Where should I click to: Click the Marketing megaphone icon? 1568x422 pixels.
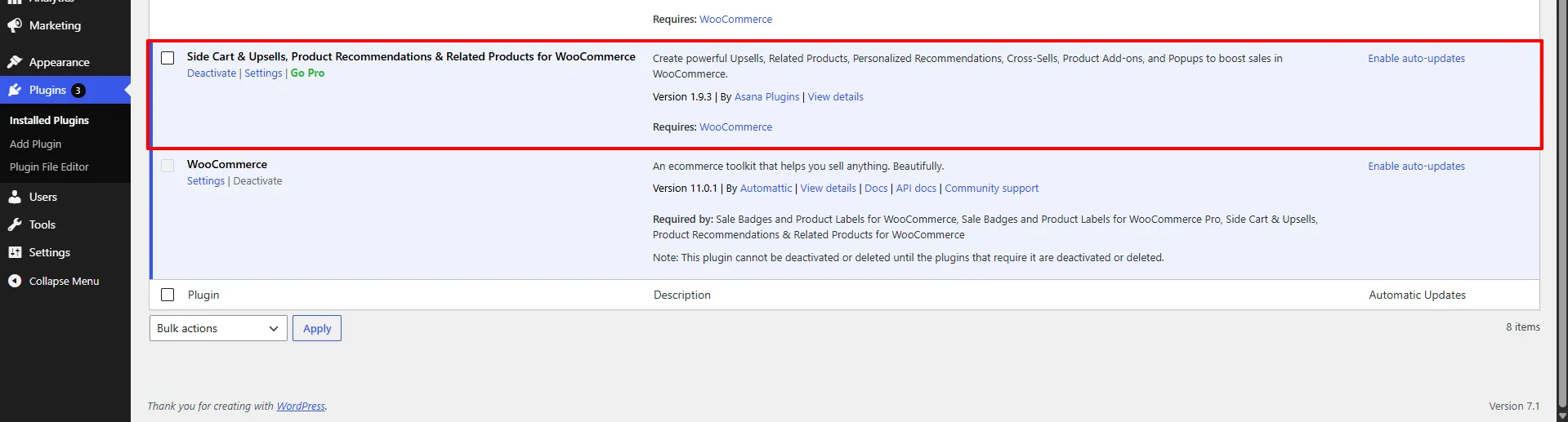[x=15, y=26]
